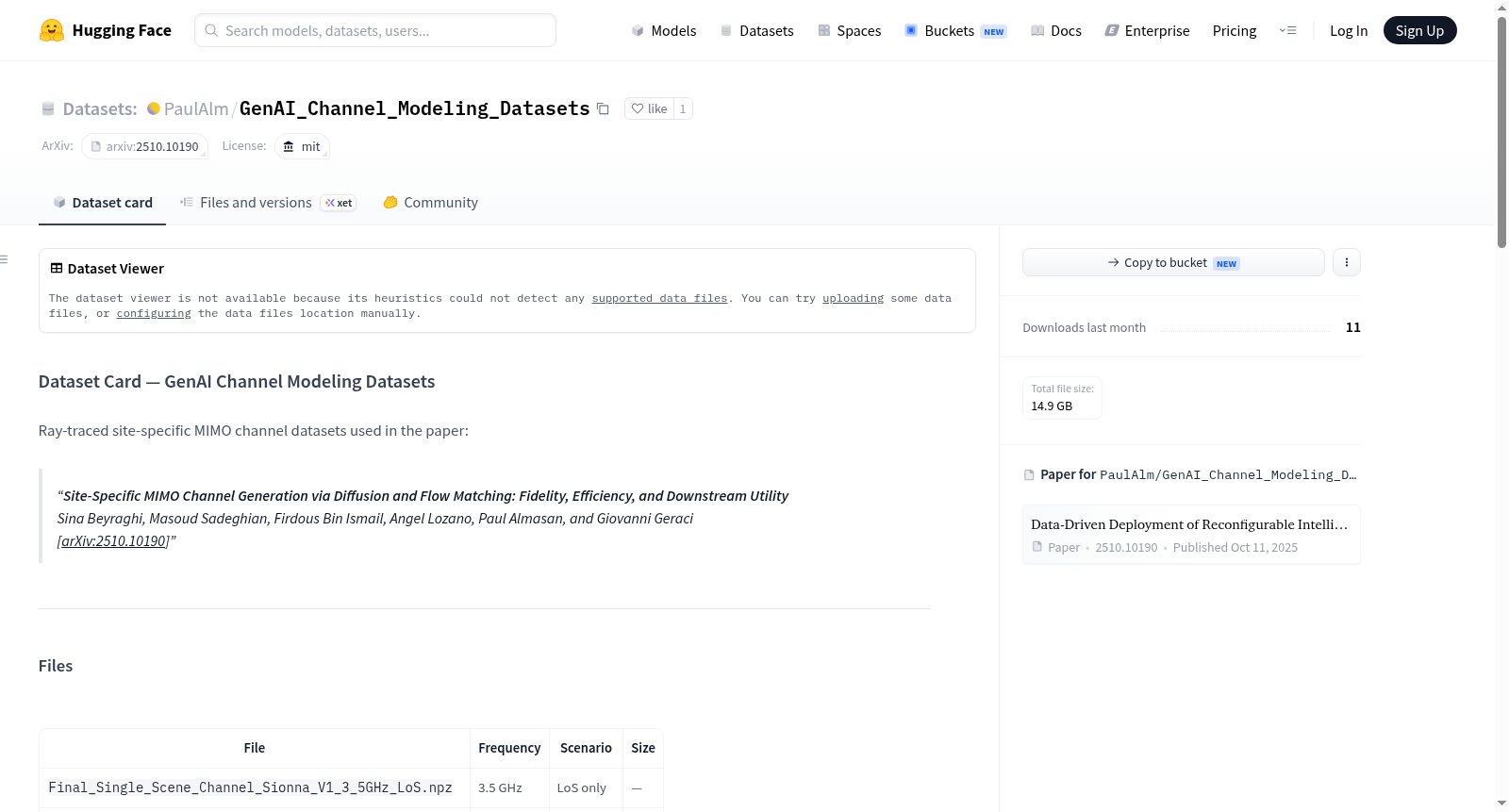1509x812 pixels.
Task: Click the like count of 1
Action: point(683,108)
